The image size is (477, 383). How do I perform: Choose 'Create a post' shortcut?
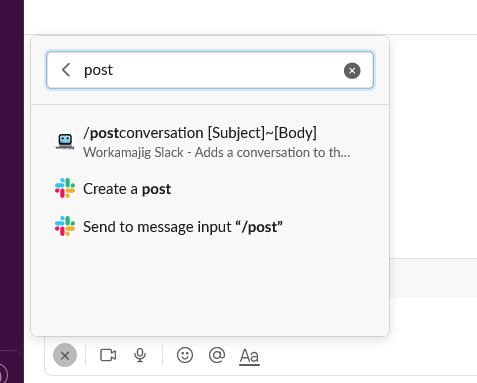coord(210,189)
